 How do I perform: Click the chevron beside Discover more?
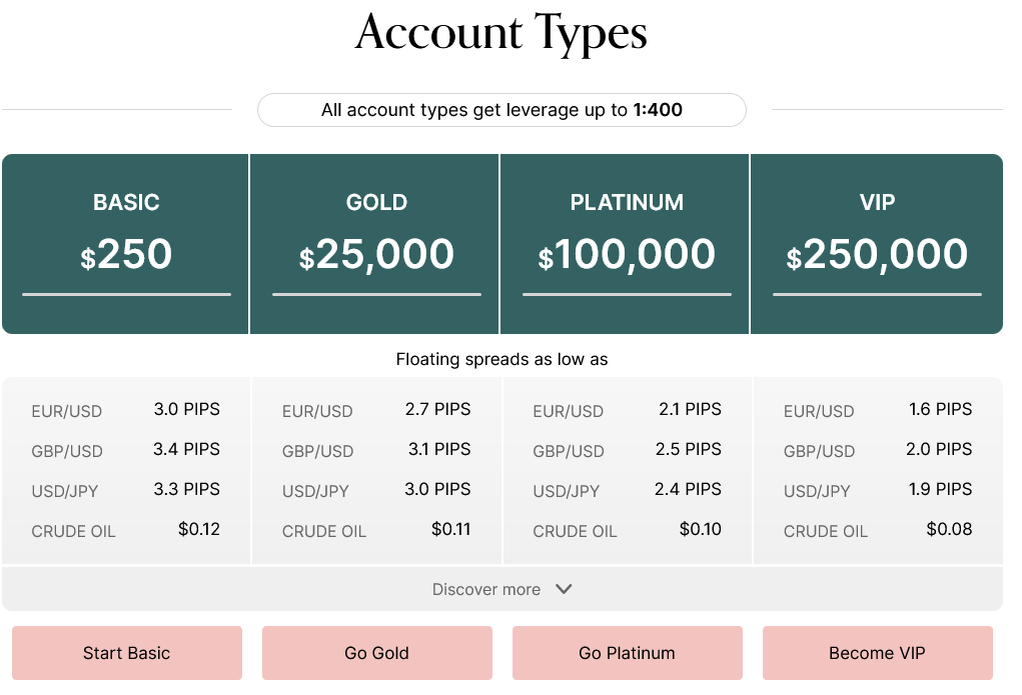pos(564,589)
